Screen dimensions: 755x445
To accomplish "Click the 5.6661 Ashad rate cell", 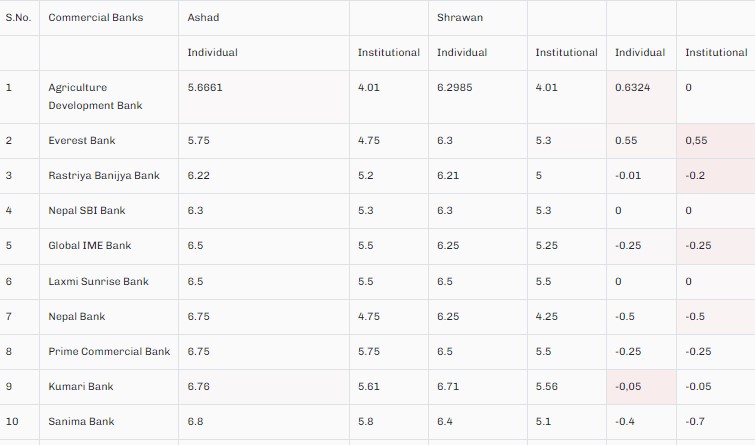I will pos(205,88).
